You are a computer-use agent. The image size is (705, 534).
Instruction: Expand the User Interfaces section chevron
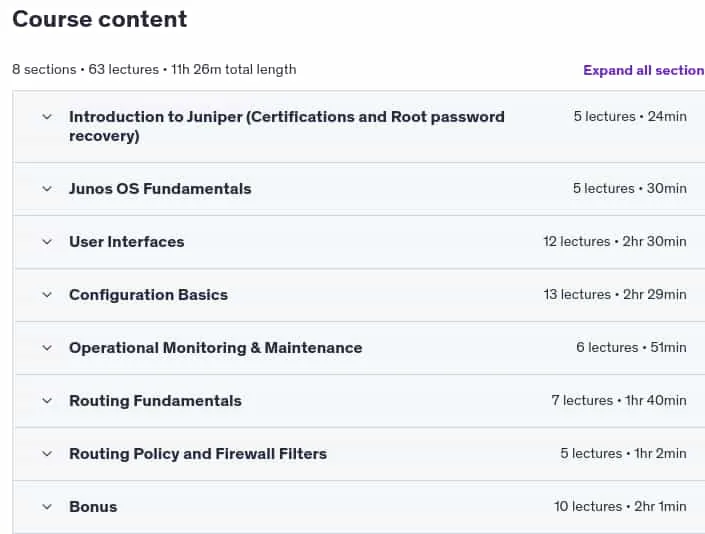(47, 242)
